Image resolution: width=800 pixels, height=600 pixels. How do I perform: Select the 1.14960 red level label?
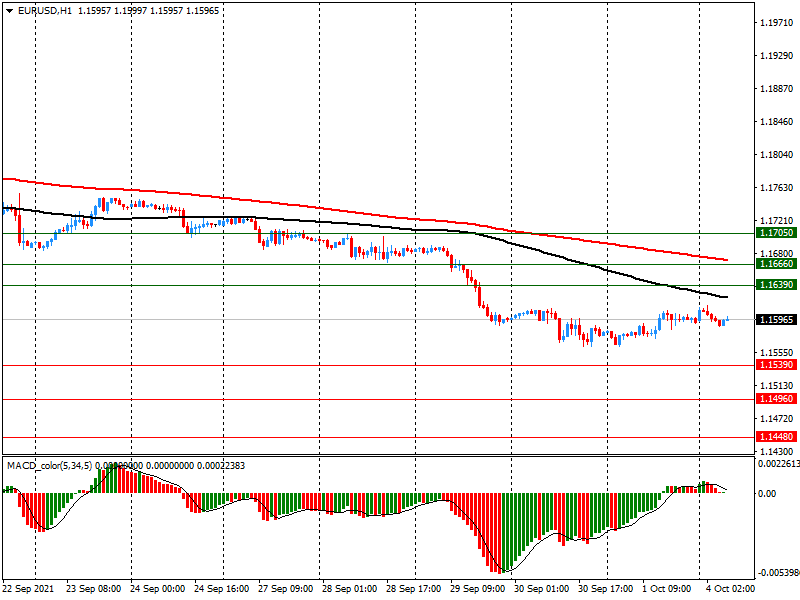pyautogui.click(x=777, y=398)
